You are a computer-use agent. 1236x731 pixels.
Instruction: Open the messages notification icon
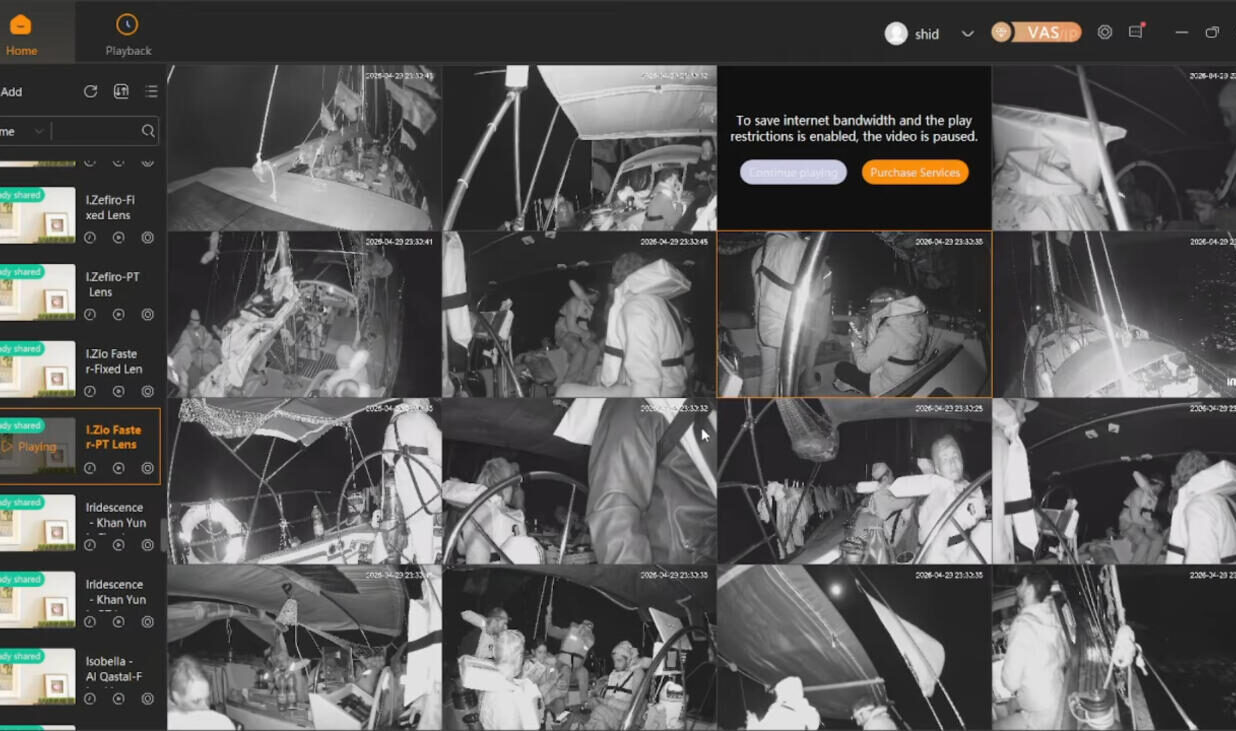pos(1136,32)
